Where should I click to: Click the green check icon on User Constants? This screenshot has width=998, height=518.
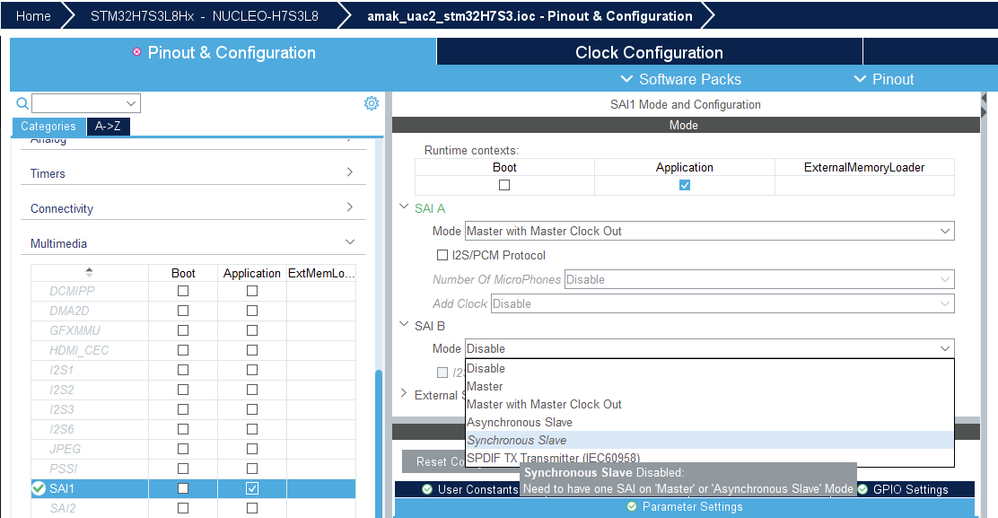click(x=427, y=489)
